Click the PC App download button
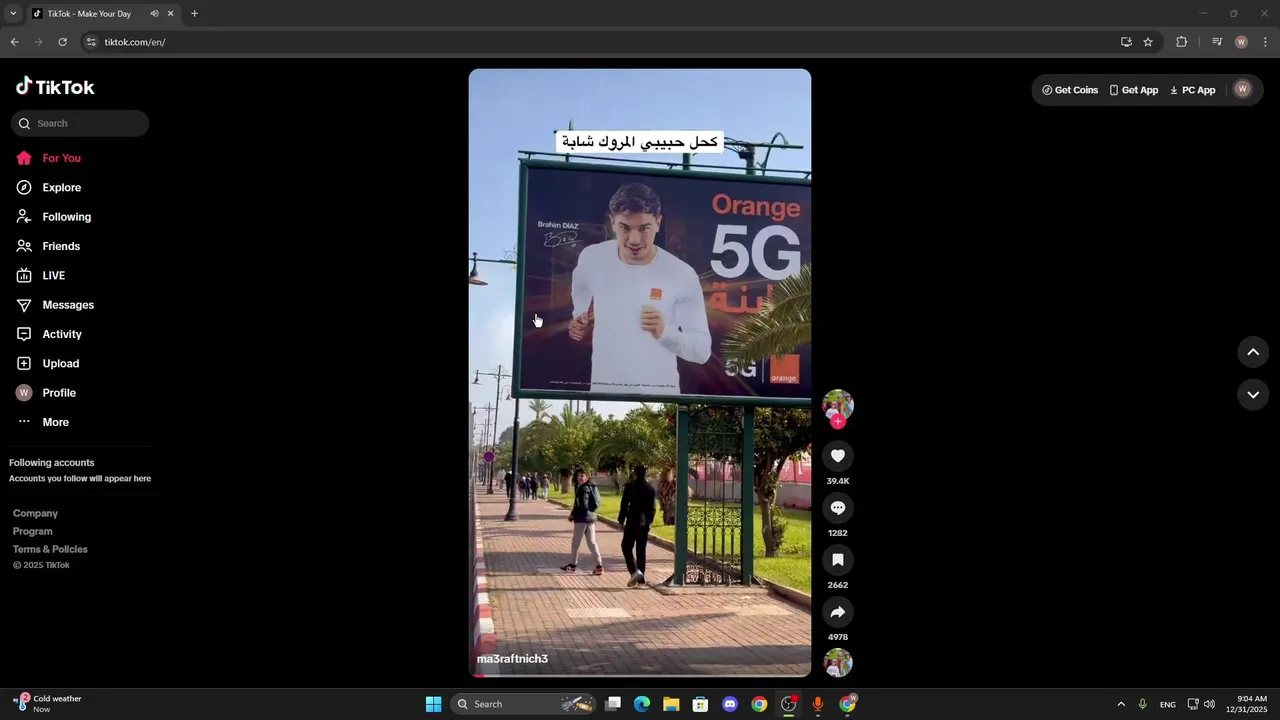Screen dimensions: 1280x720 tap(1192, 90)
